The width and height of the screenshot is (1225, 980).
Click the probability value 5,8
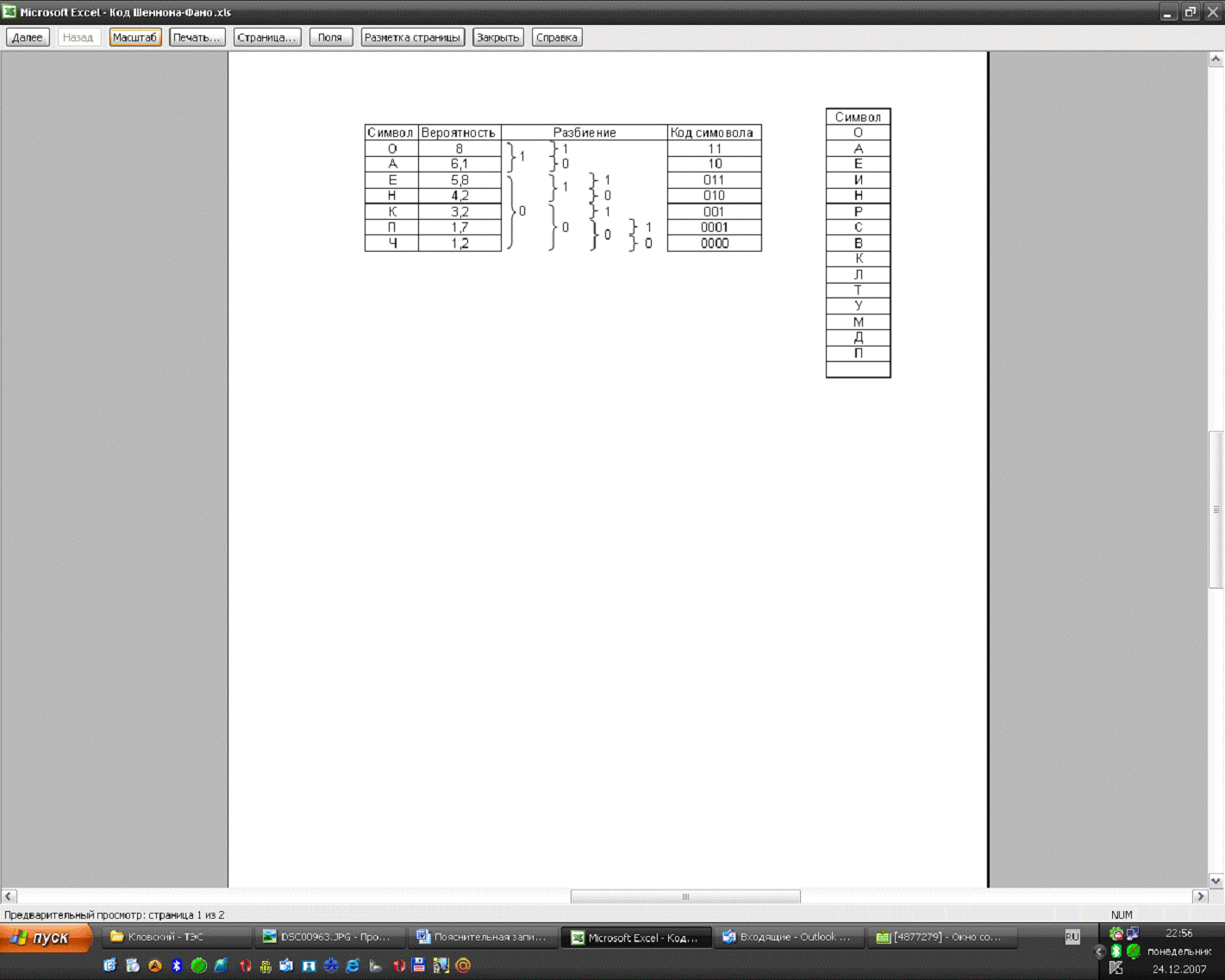[x=459, y=180]
